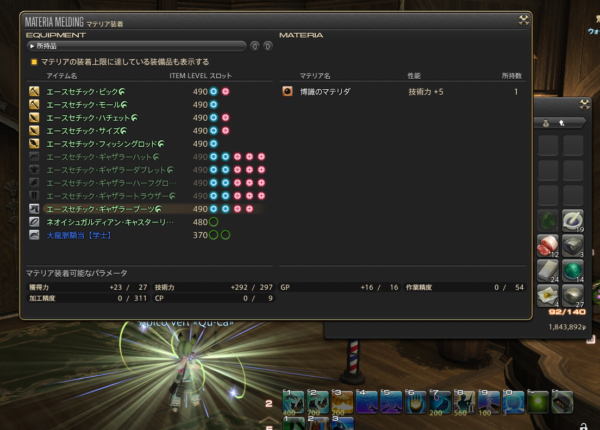This screenshot has height=430, width=600.
Task: Open the 所持品 equipment source dropdown
Action: (x=136, y=45)
